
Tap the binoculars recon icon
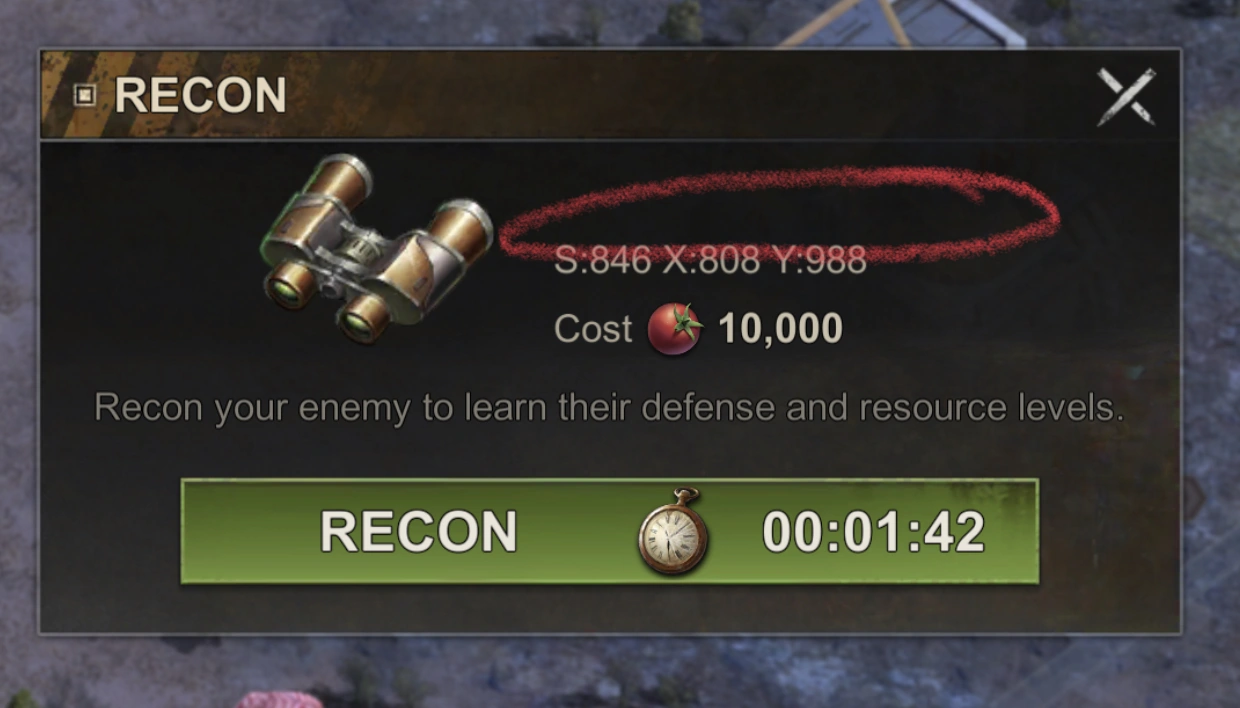[x=376, y=248]
